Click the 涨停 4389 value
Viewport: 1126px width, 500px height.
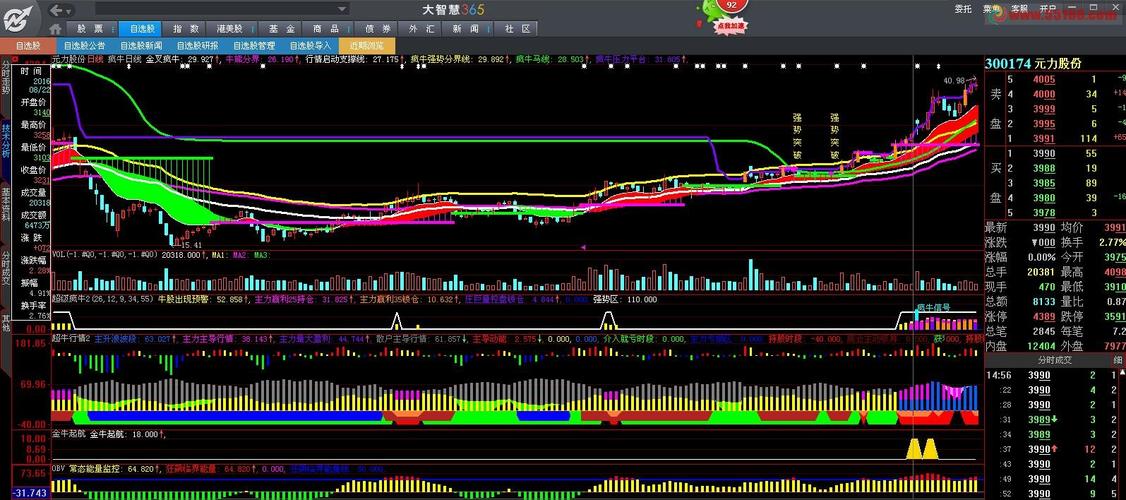click(1043, 317)
